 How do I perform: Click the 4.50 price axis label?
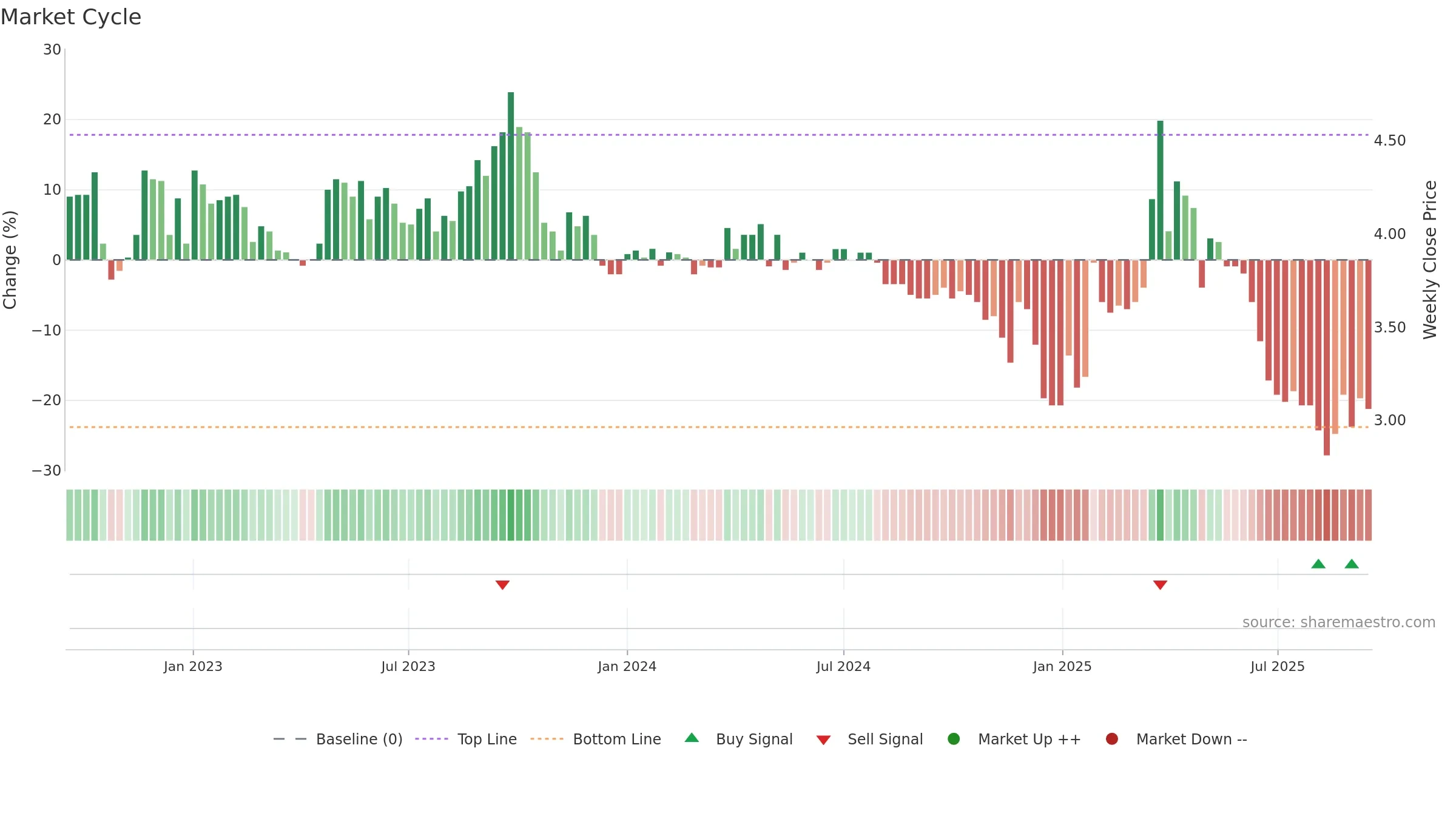point(1390,141)
